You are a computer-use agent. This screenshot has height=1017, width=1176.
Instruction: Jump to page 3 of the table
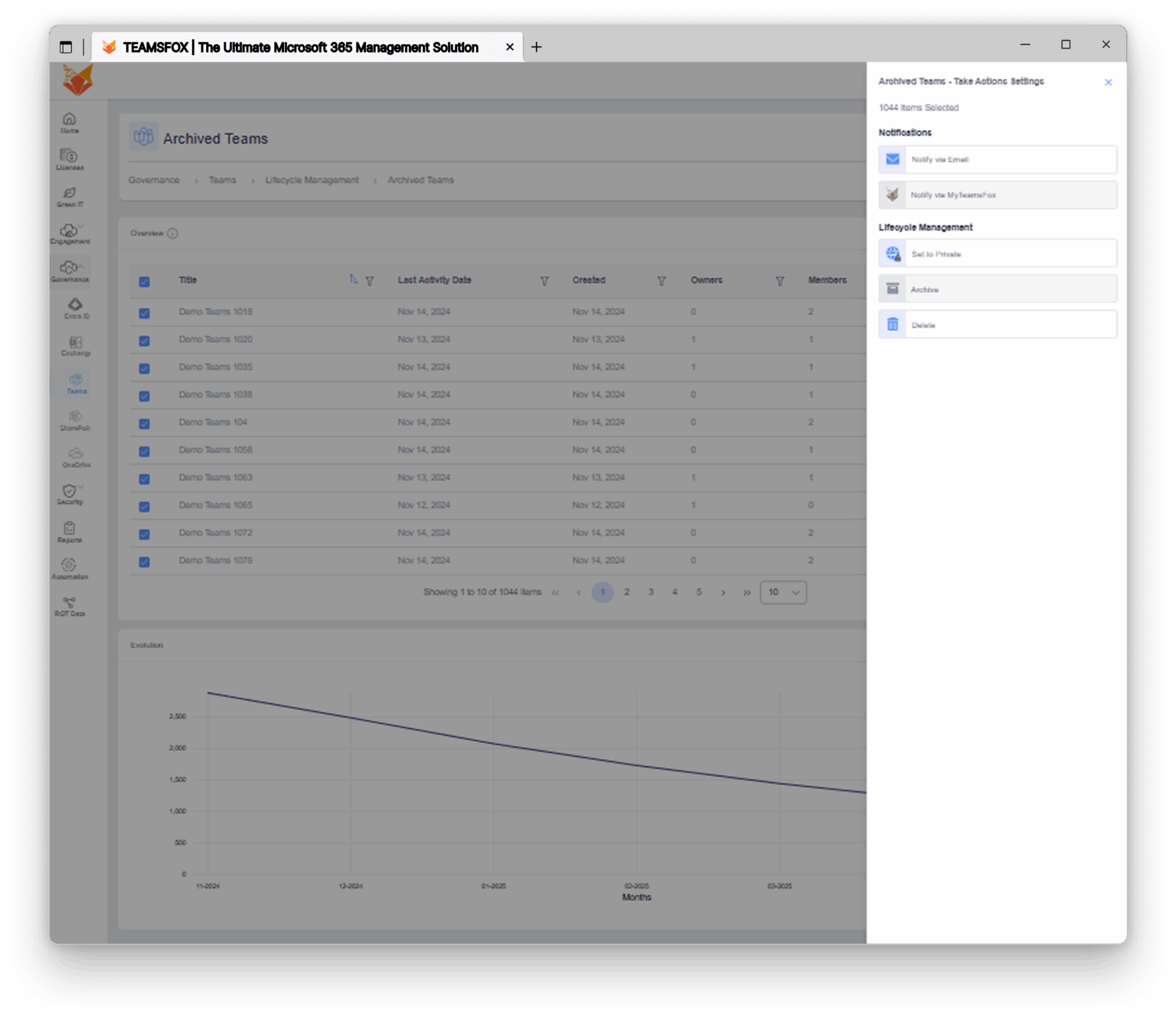(x=651, y=592)
